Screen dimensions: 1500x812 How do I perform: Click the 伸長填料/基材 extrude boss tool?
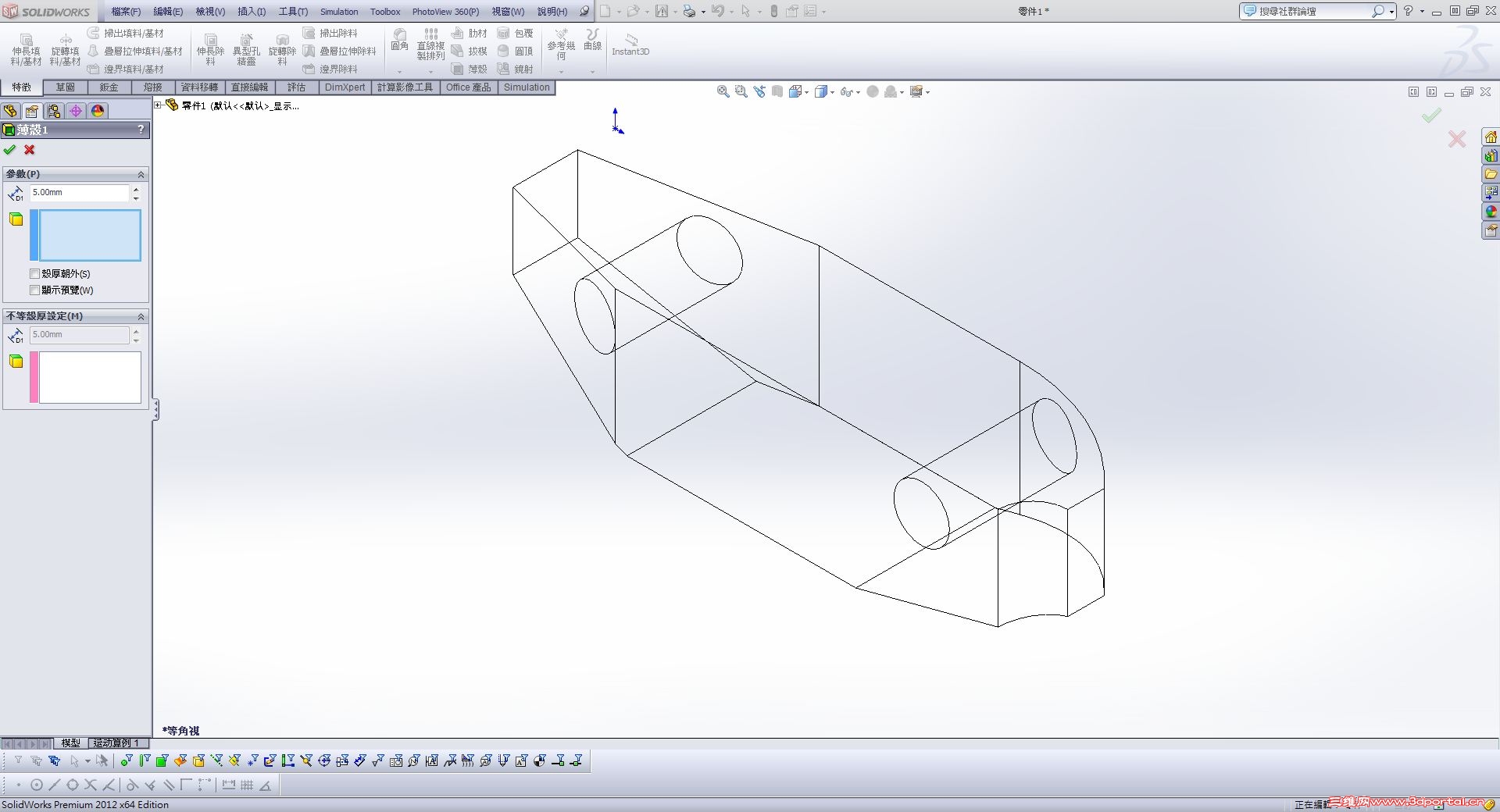click(x=26, y=50)
